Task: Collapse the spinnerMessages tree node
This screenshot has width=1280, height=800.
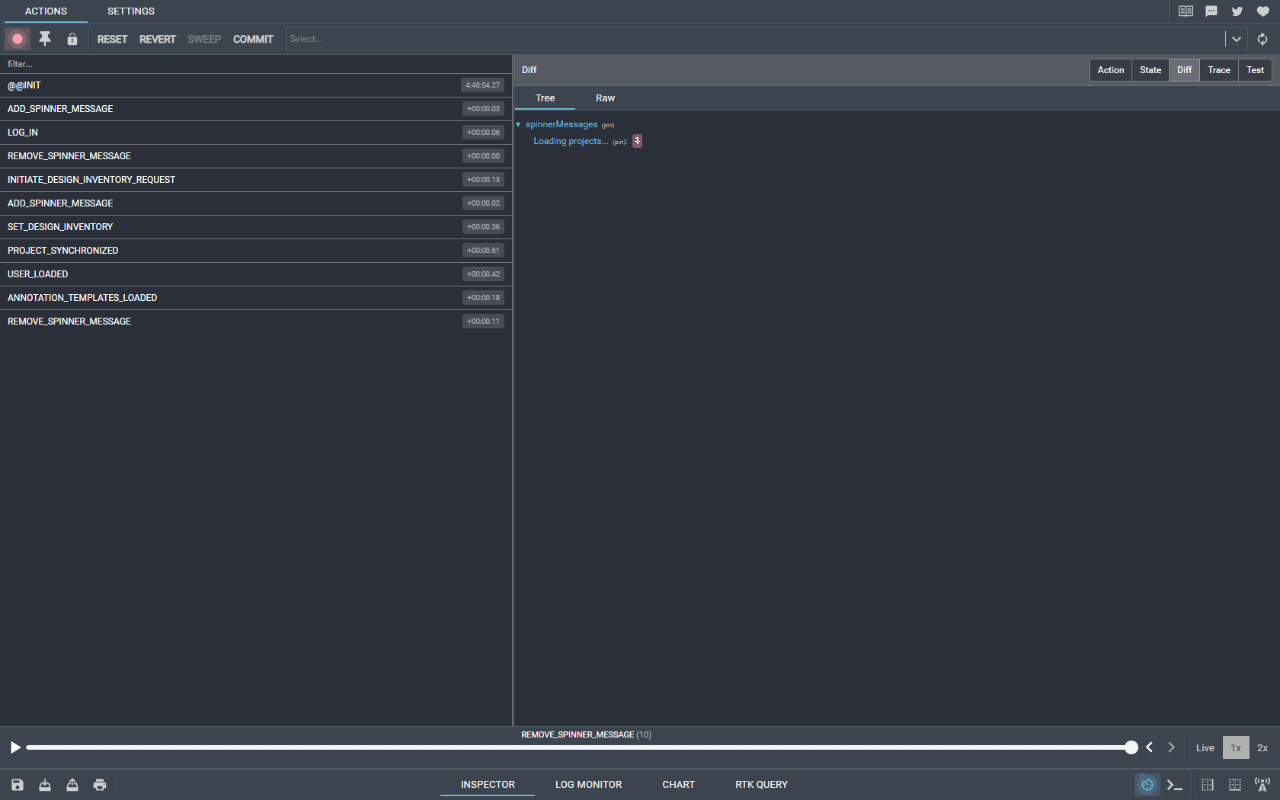Action: pyautogui.click(x=518, y=125)
